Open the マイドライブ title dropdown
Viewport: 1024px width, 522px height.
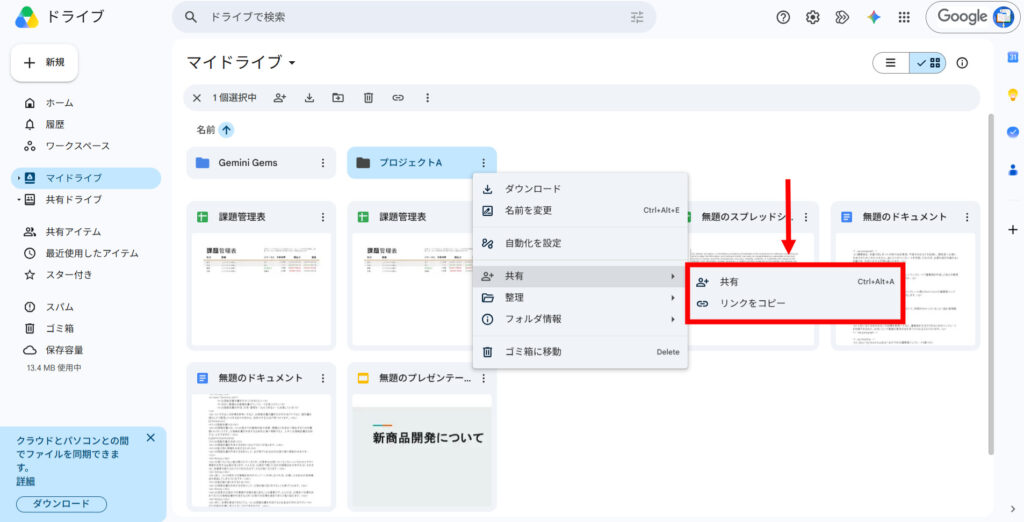(292, 63)
